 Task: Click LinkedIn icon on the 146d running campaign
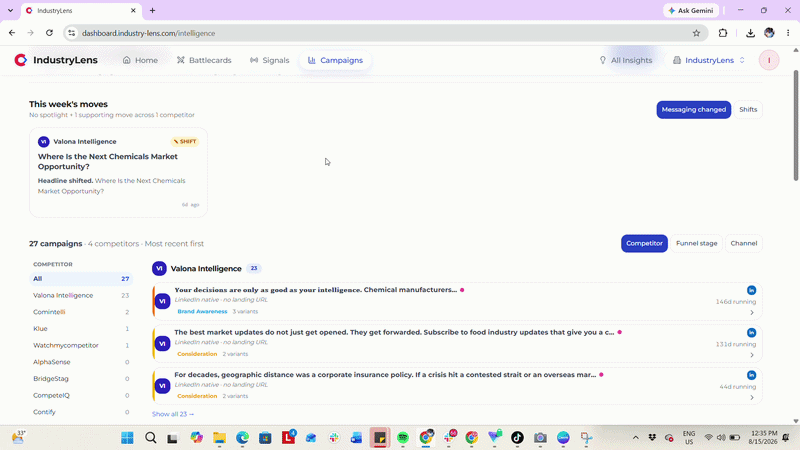coord(751,290)
